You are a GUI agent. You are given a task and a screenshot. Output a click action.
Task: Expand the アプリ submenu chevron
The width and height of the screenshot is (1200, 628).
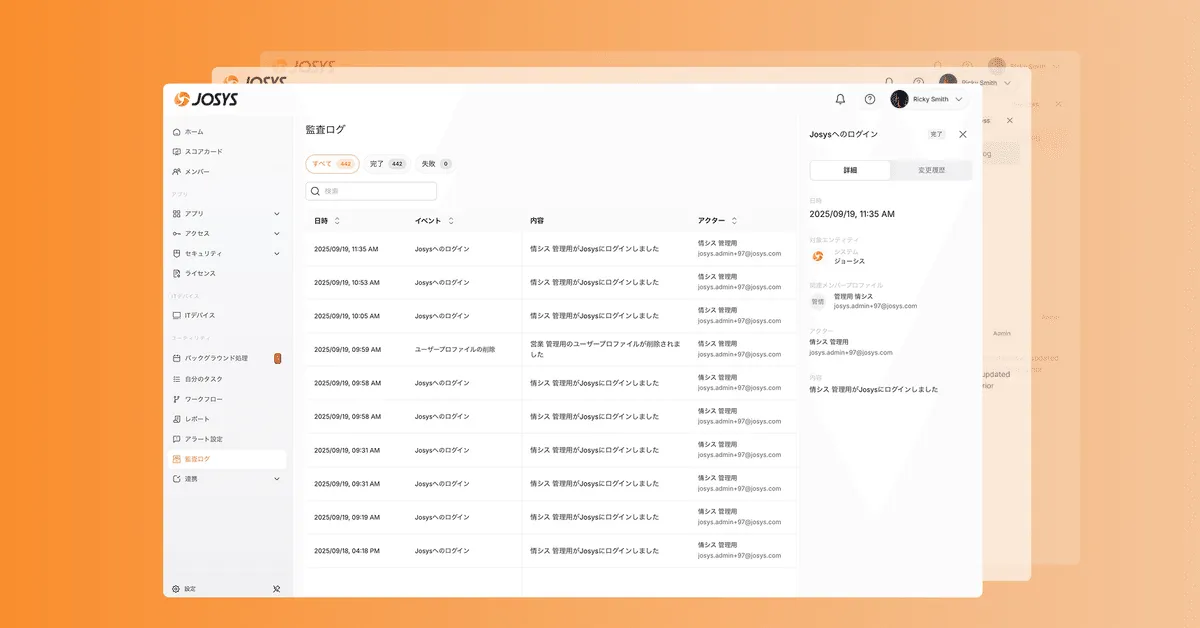pos(277,214)
